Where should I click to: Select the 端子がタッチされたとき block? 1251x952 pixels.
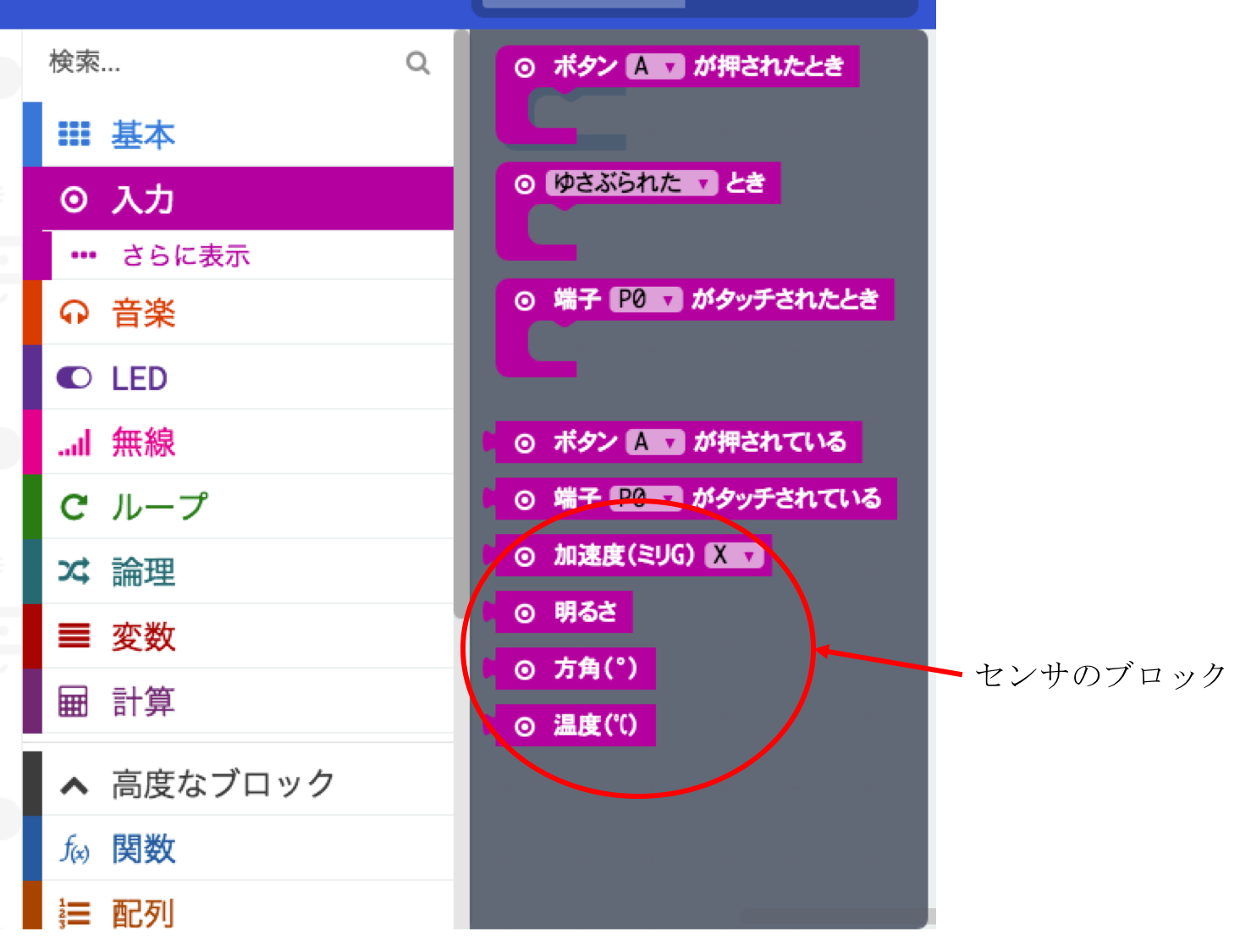point(695,300)
